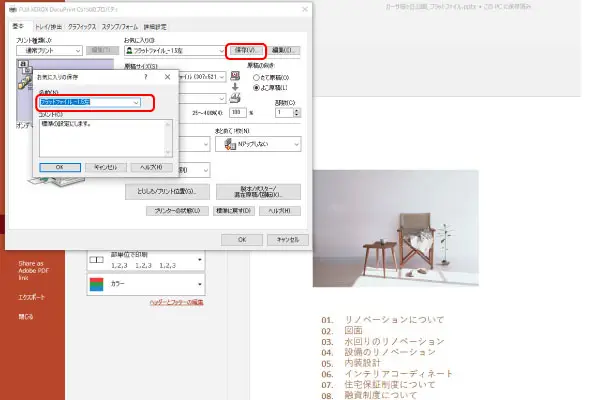600x400 pixels.
Task: Open the とじしろ/プリント位置 settings button
Action: point(167,191)
